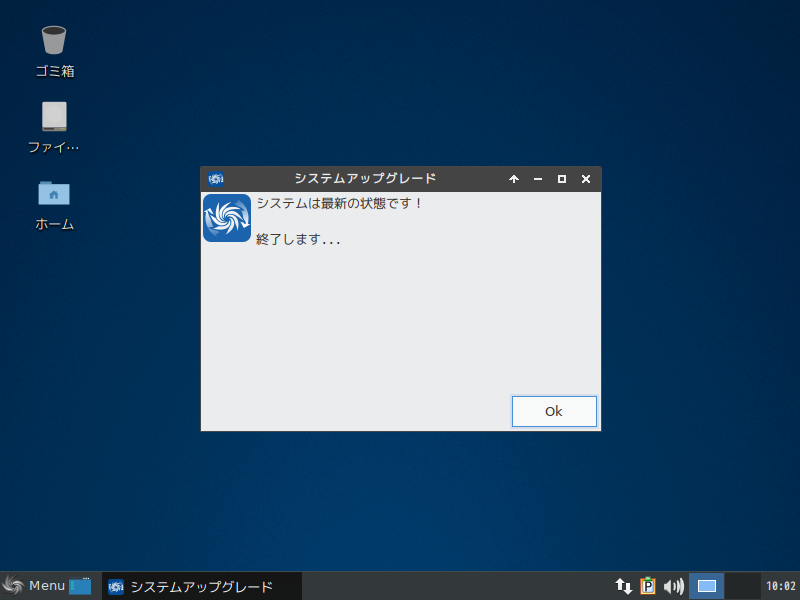This screenshot has height=600, width=800.
Task: Minimize the システムアップグレード window
Action: (538, 179)
